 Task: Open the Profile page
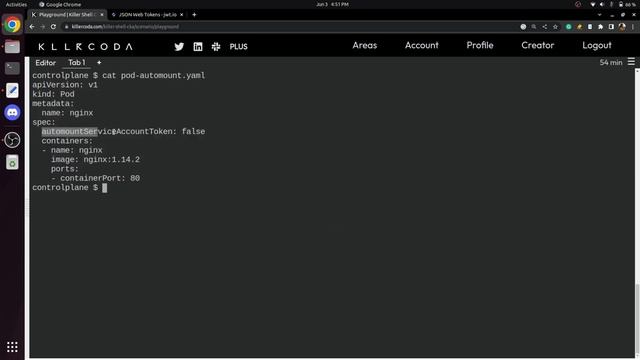(x=480, y=45)
